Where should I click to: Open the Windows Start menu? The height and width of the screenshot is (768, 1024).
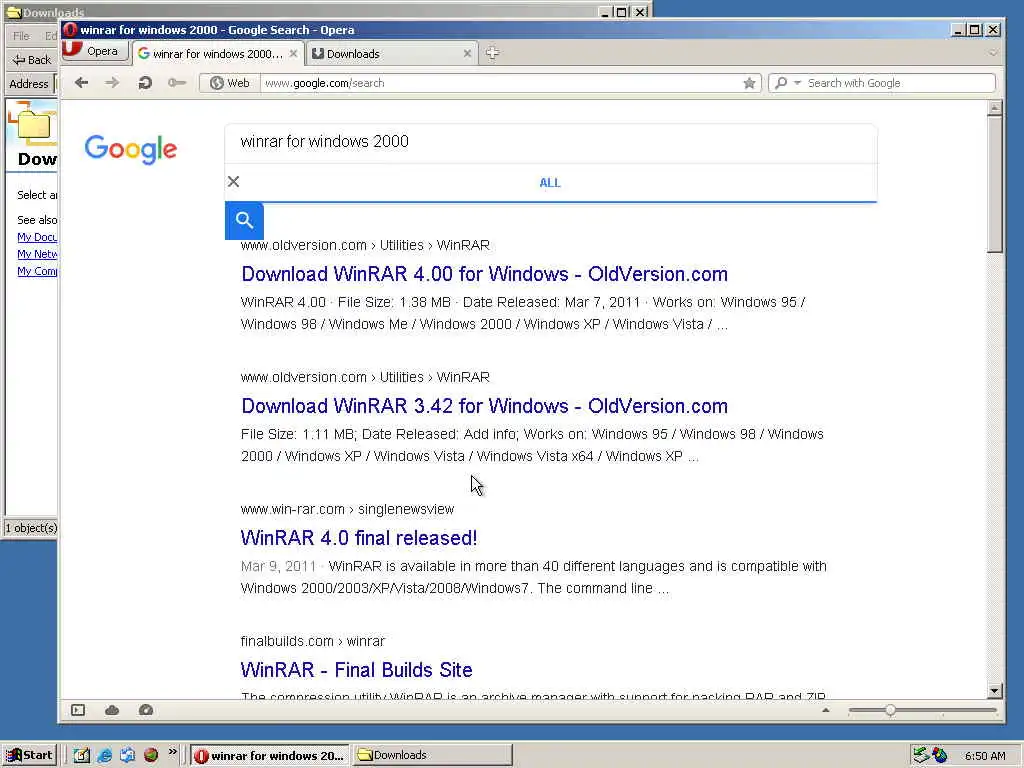tap(30, 755)
